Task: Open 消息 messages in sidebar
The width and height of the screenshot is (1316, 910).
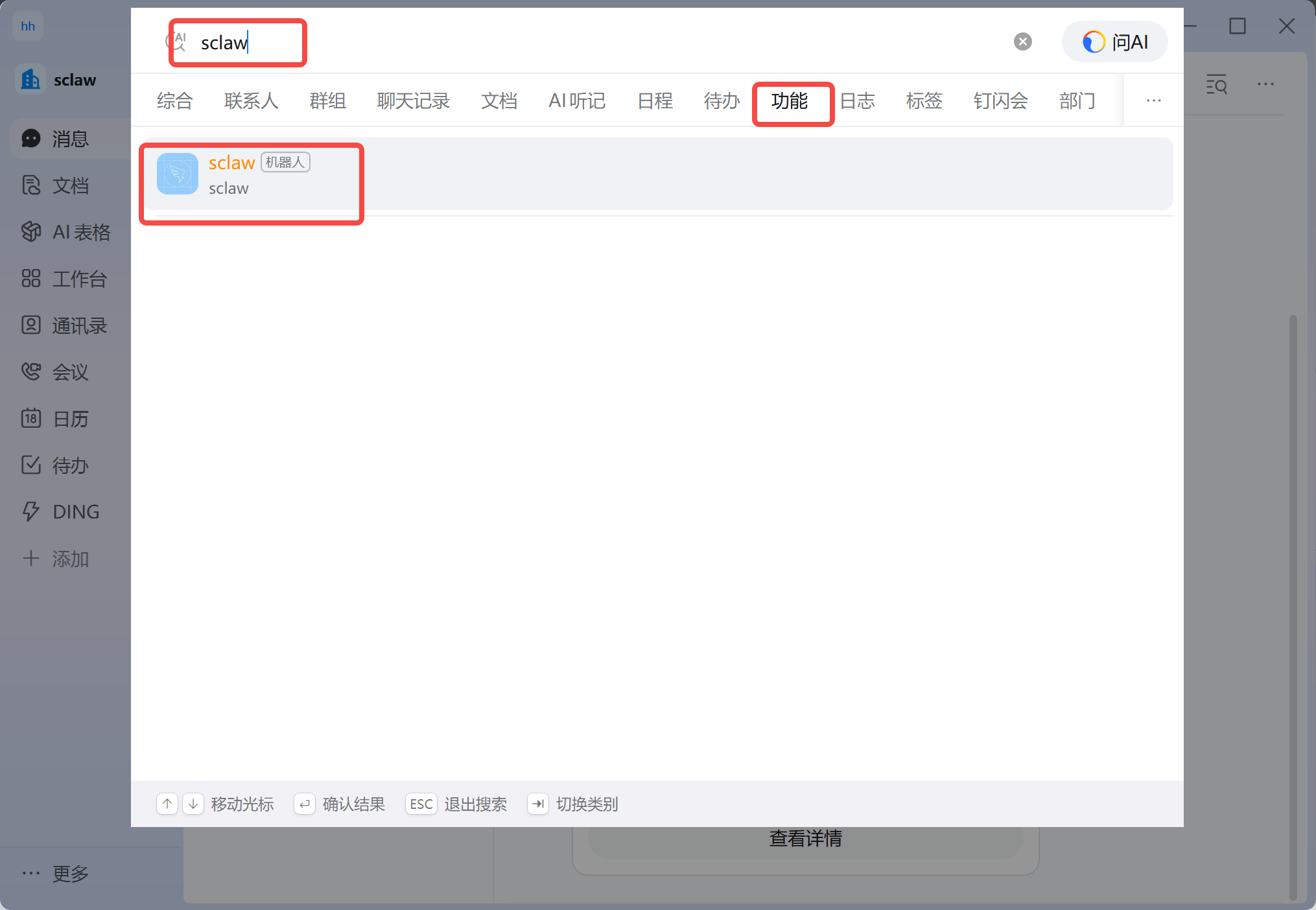Action: pyautogui.click(x=69, y=139)
